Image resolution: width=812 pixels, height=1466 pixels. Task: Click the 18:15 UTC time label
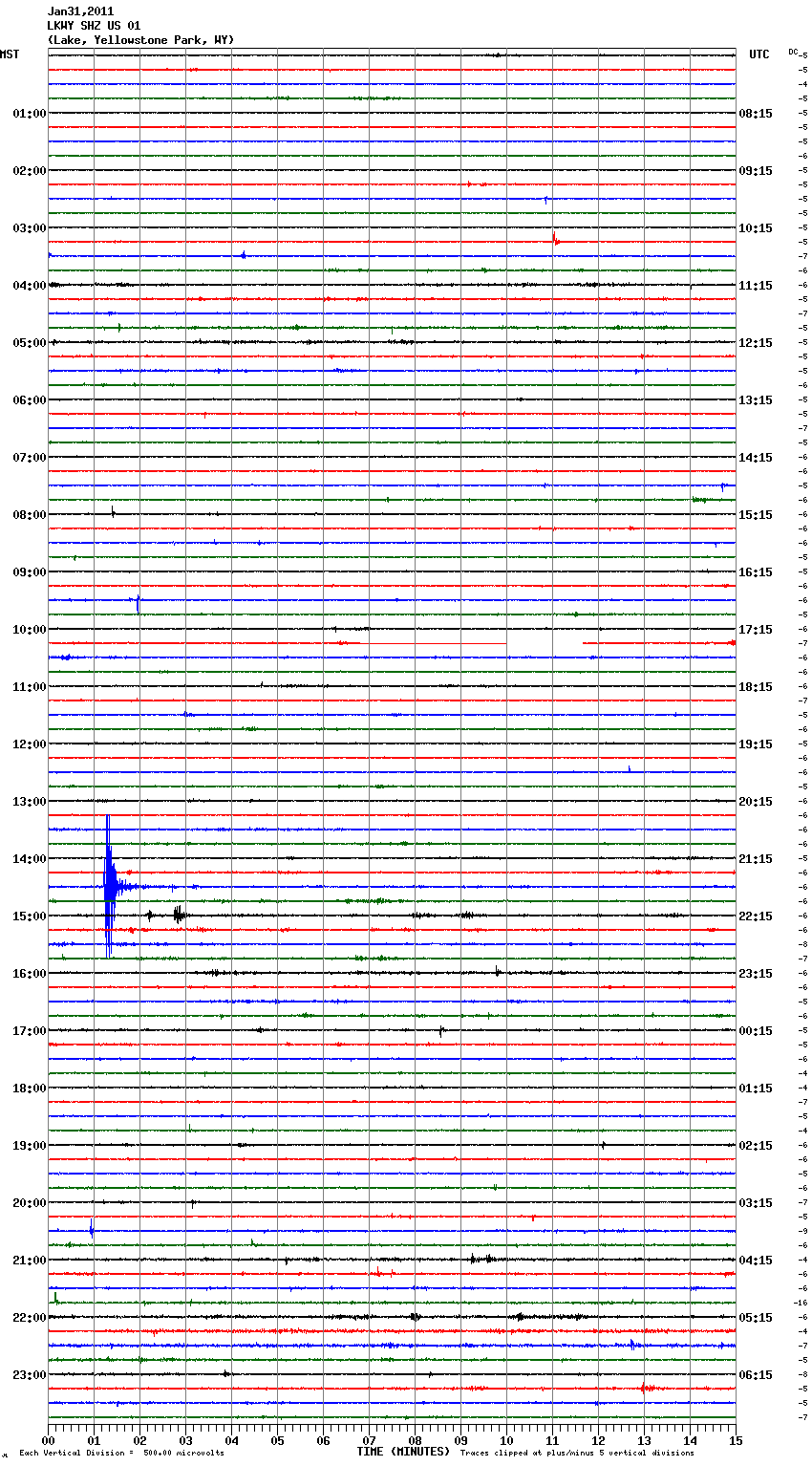pos(756,687)
